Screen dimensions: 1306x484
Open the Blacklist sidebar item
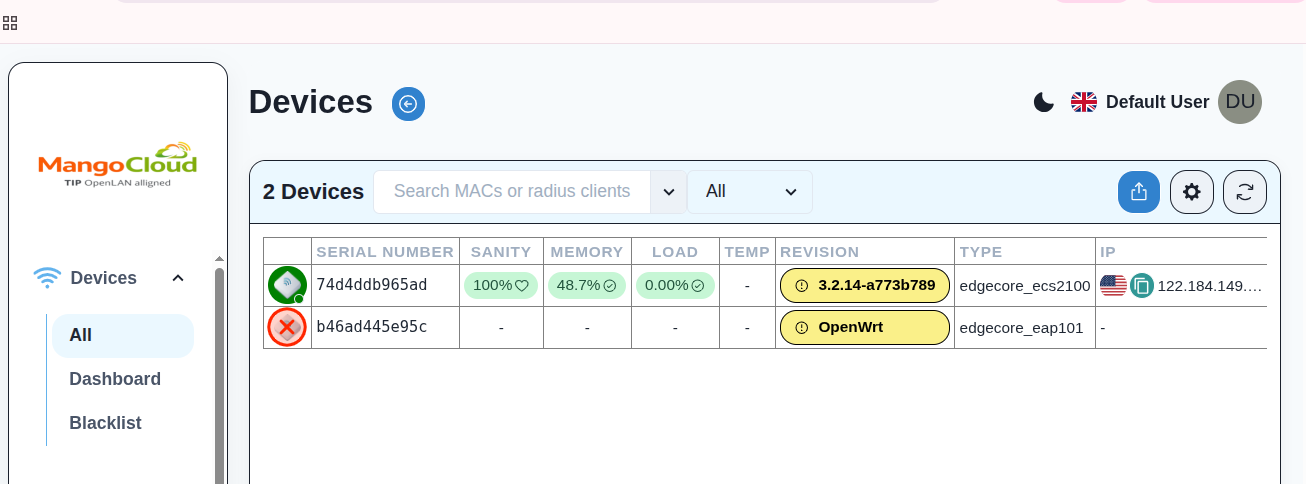[x=105, y=423]
